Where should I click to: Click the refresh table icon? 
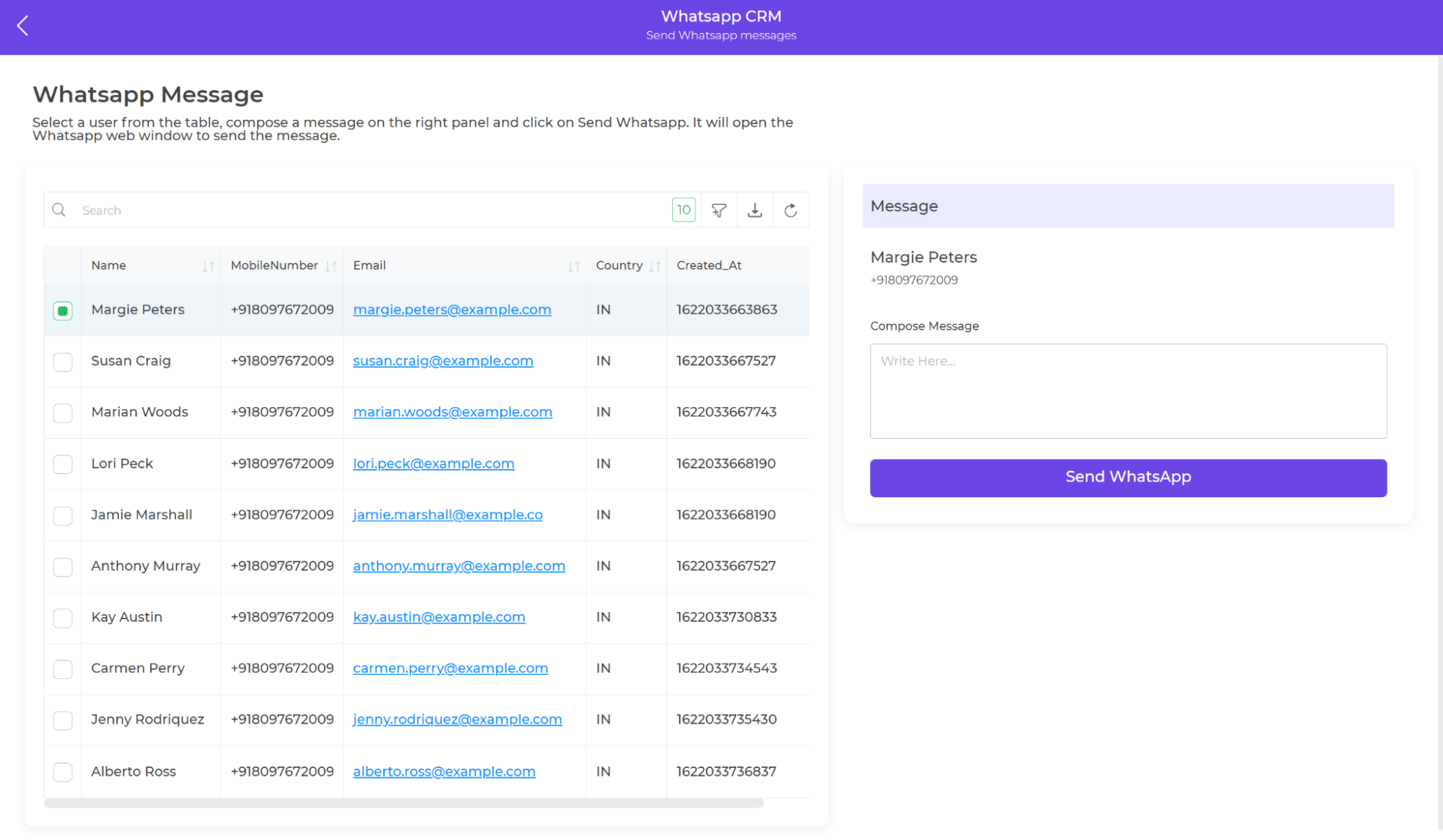point(790,210)
